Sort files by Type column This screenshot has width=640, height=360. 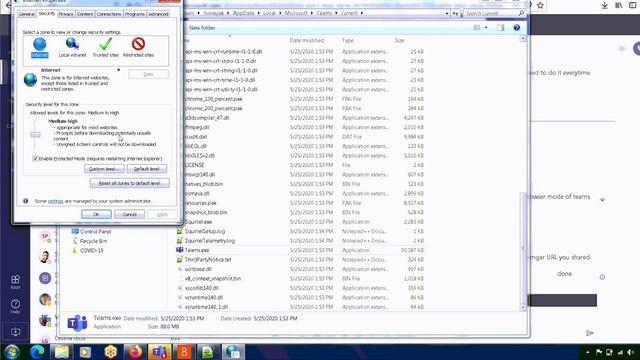pos(348,40)
